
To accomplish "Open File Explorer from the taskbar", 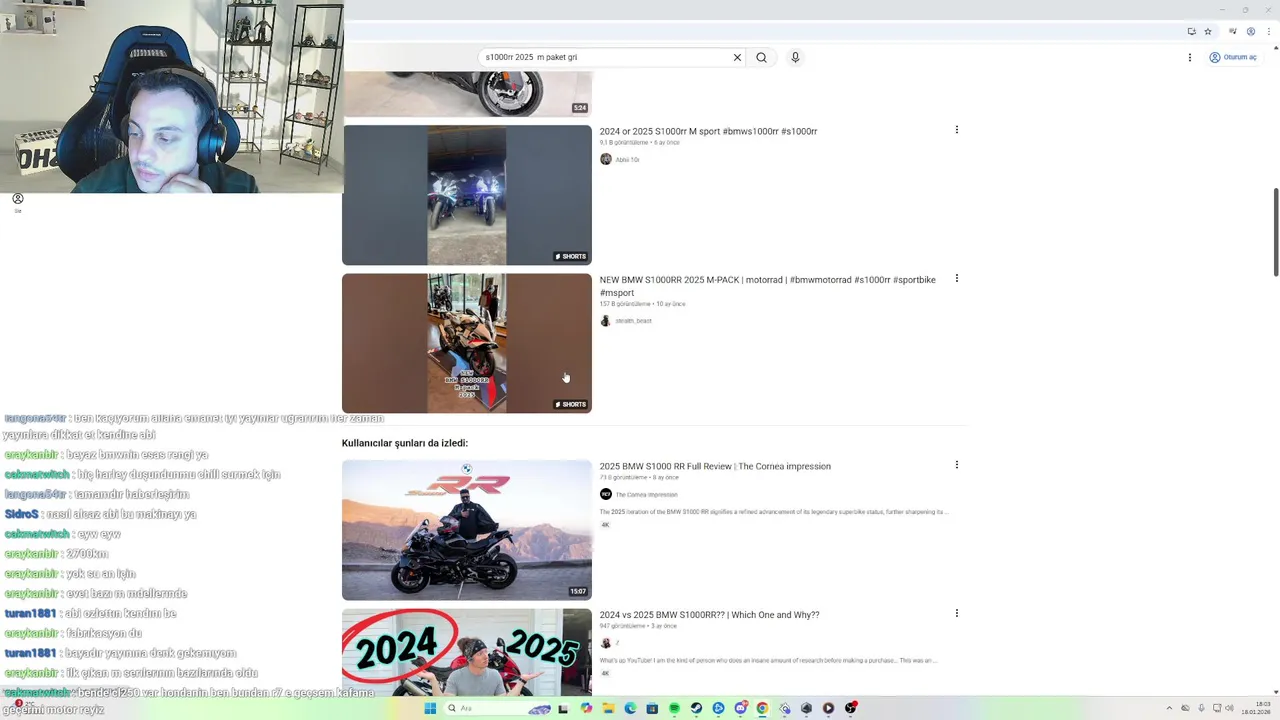I will click(x=609, y=708).
